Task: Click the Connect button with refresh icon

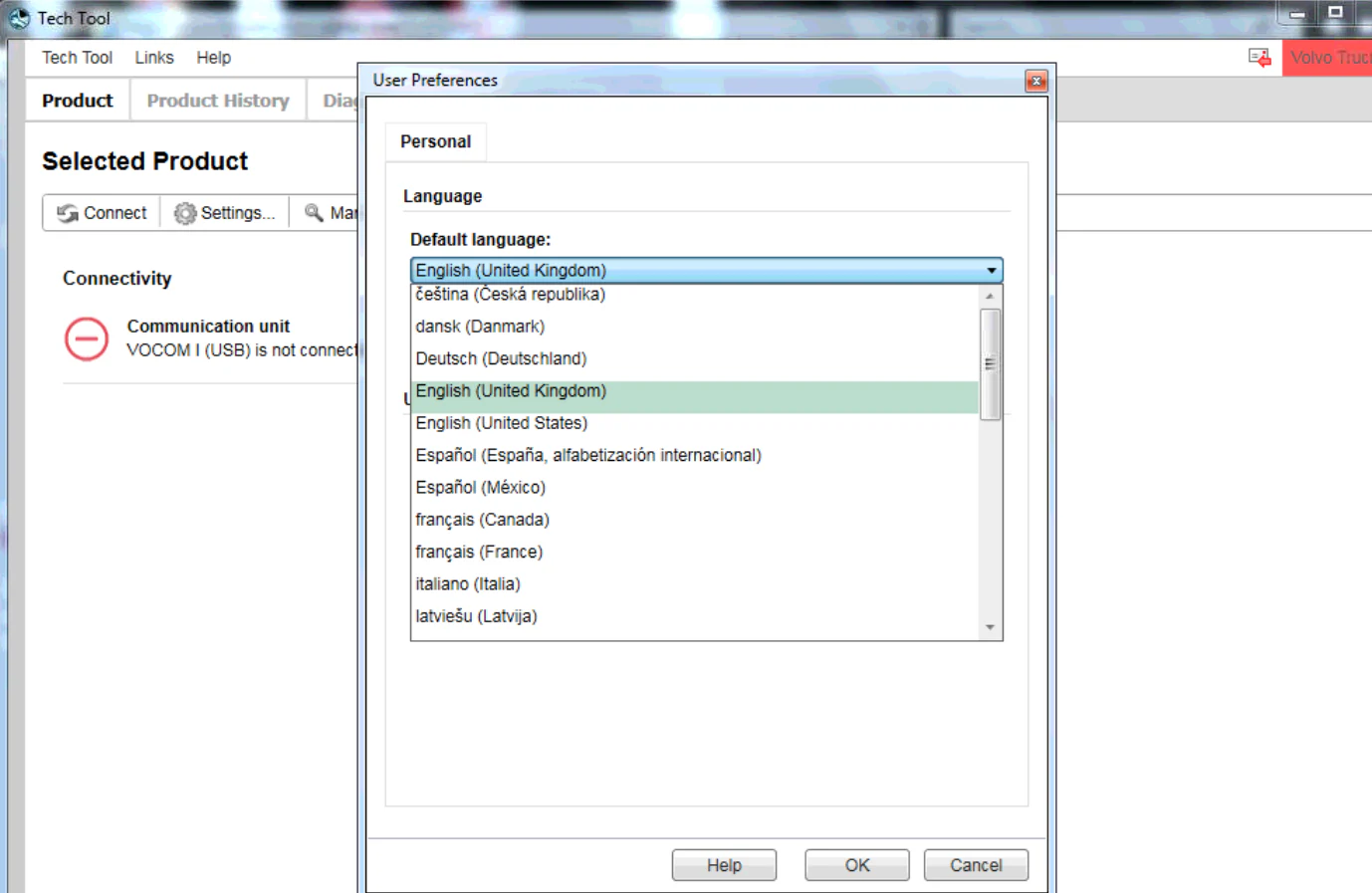Action: coord(102,213)
